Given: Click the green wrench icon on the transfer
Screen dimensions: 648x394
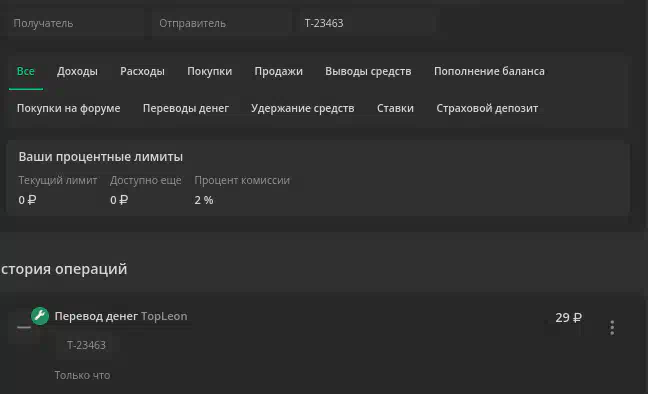Looking at the screenshot, I should pos(40,316).
